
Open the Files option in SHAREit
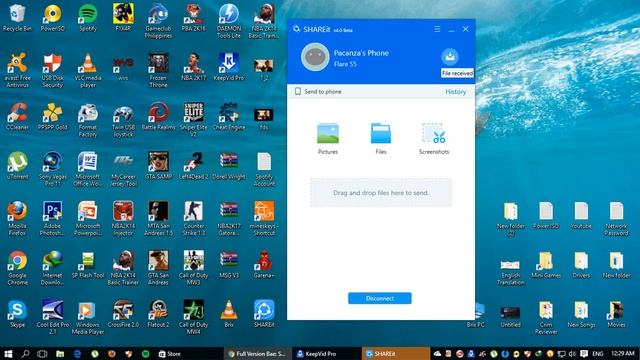click(x=380, y=139)
